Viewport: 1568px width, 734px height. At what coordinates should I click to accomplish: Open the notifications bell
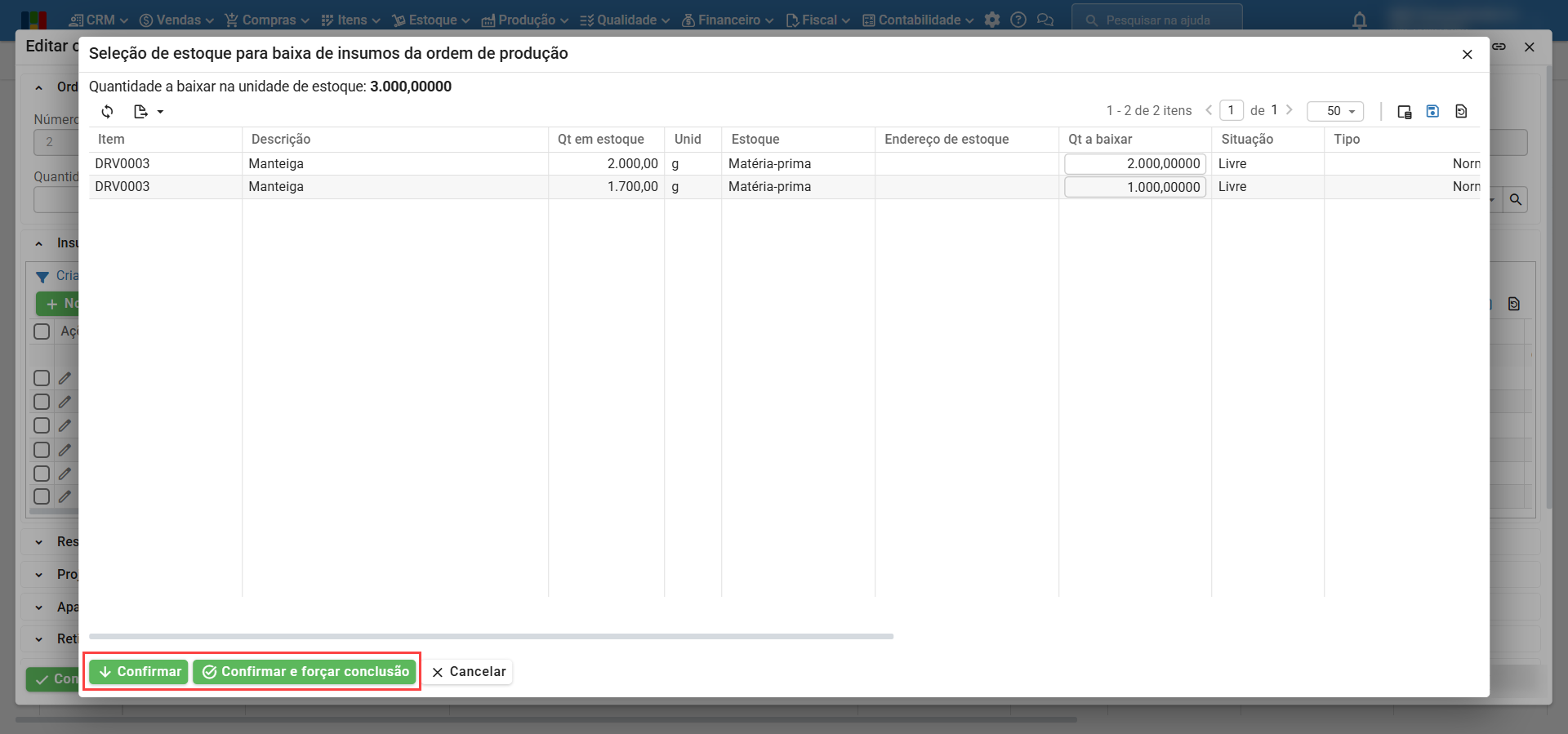coord(1360,20)
